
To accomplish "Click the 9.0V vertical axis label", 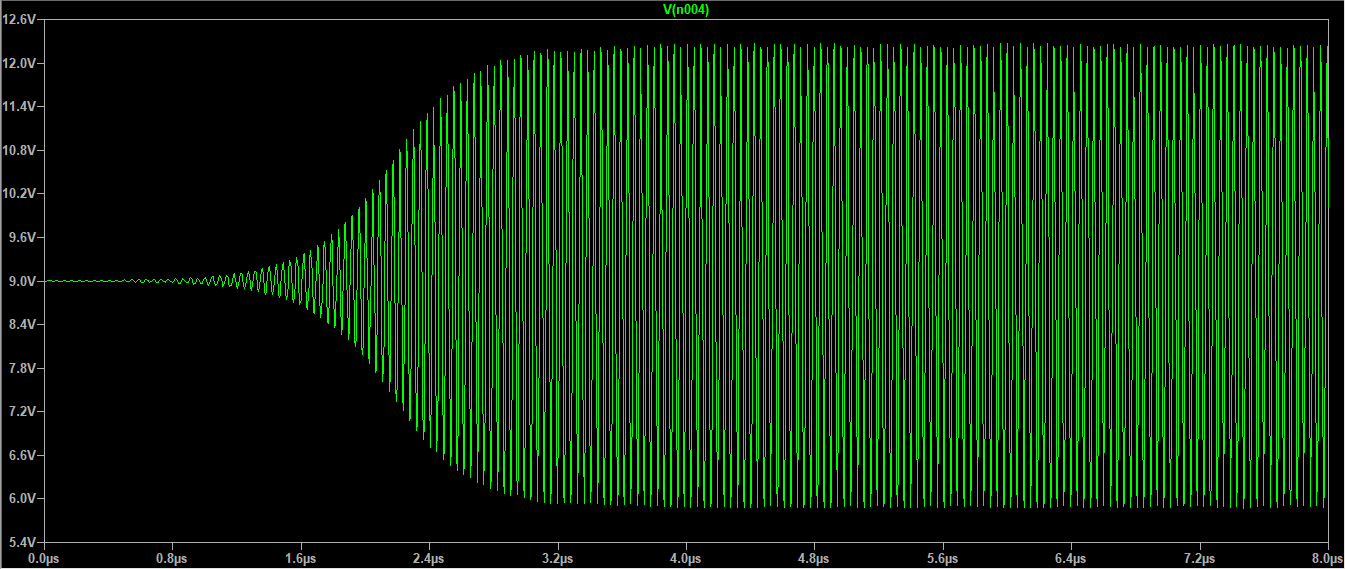I will (24, 281).
